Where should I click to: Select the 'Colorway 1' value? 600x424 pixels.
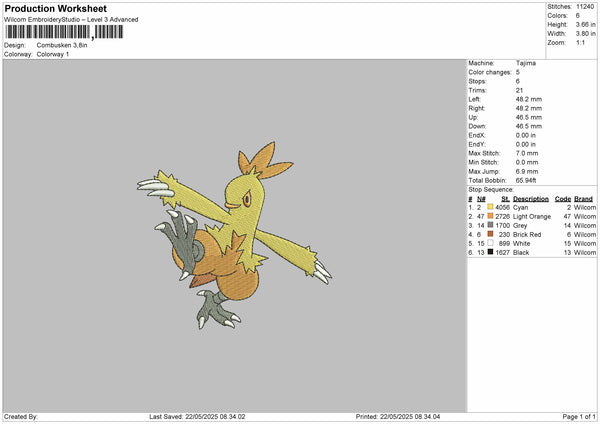coord(53,54)
